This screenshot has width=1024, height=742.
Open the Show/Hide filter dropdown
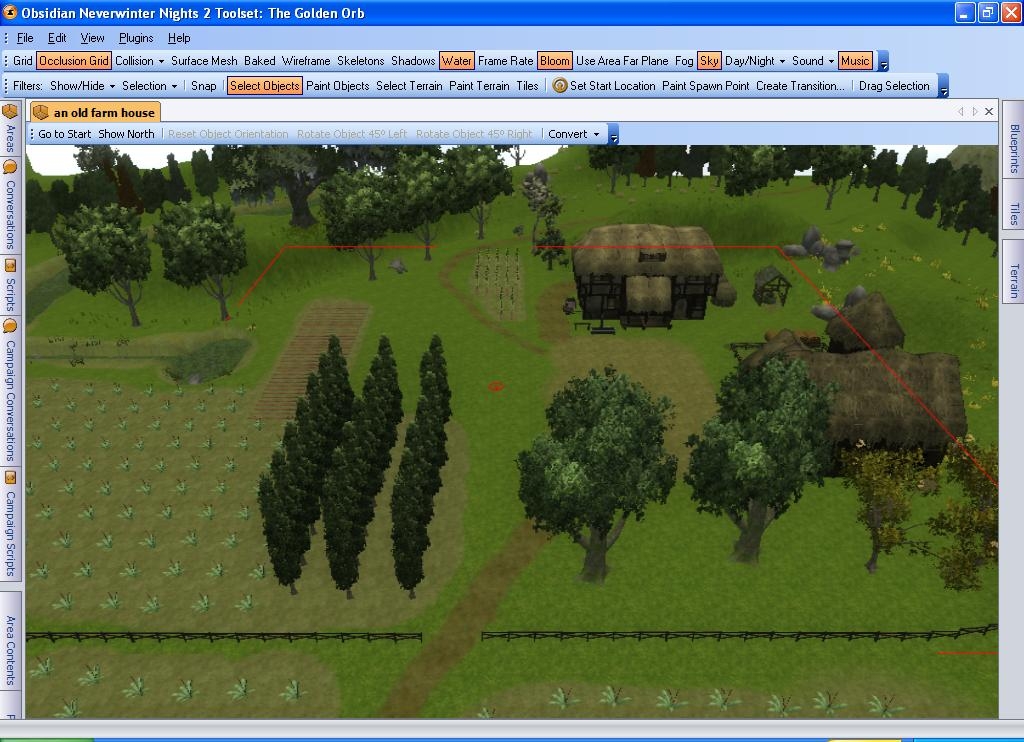point(83,86)
